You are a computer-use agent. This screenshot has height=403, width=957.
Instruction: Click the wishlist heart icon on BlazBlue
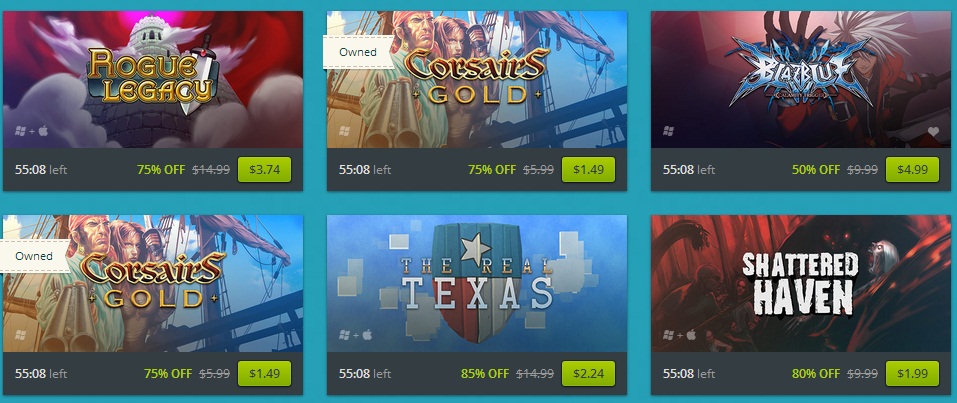tap(933, 131)
